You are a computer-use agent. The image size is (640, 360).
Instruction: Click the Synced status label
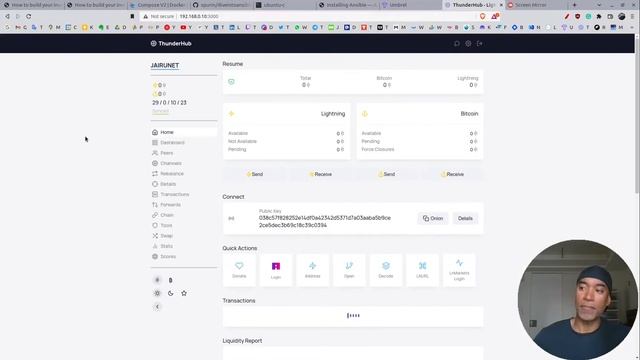(x=160, y=111)
